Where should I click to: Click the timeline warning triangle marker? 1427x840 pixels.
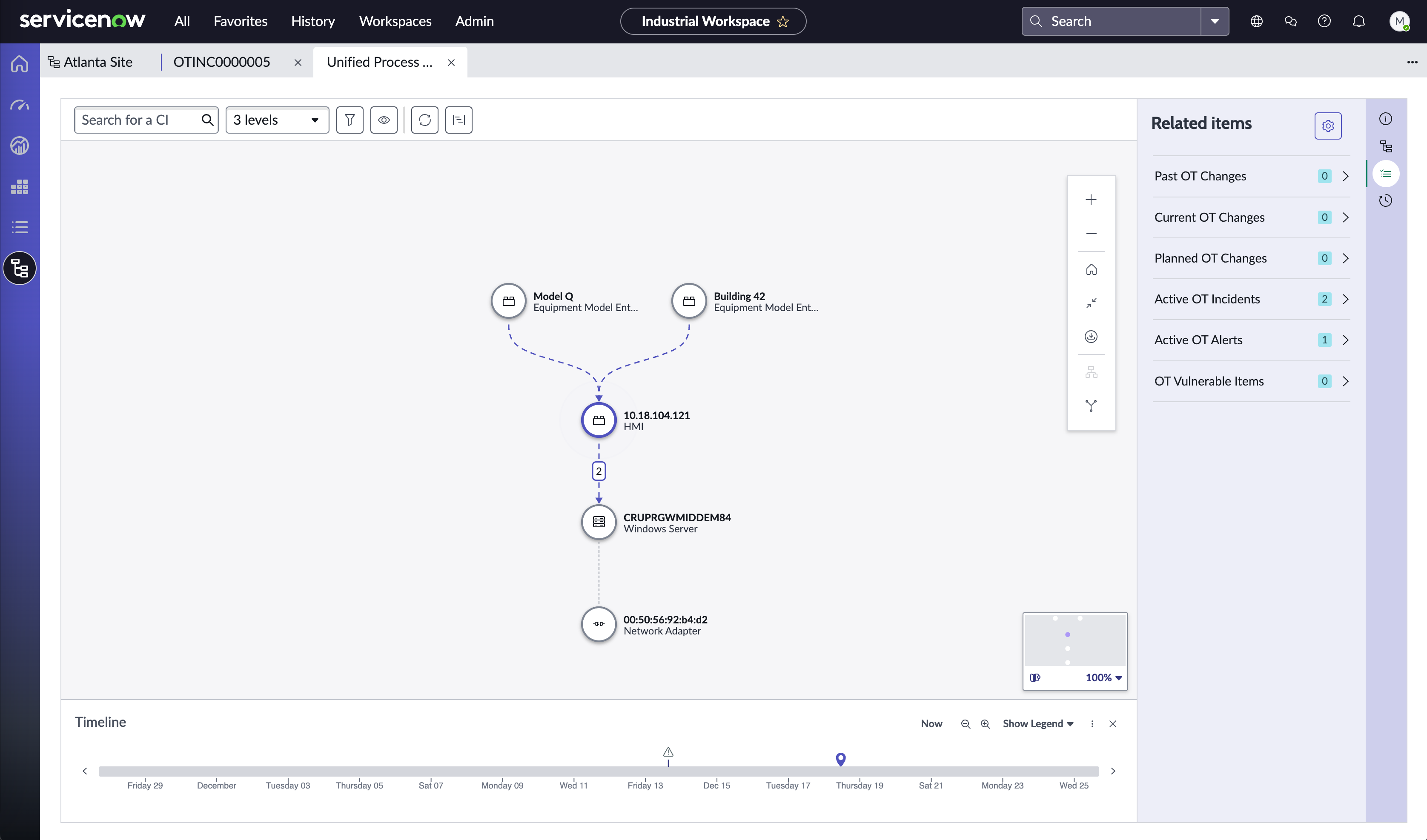click(668, 752)
